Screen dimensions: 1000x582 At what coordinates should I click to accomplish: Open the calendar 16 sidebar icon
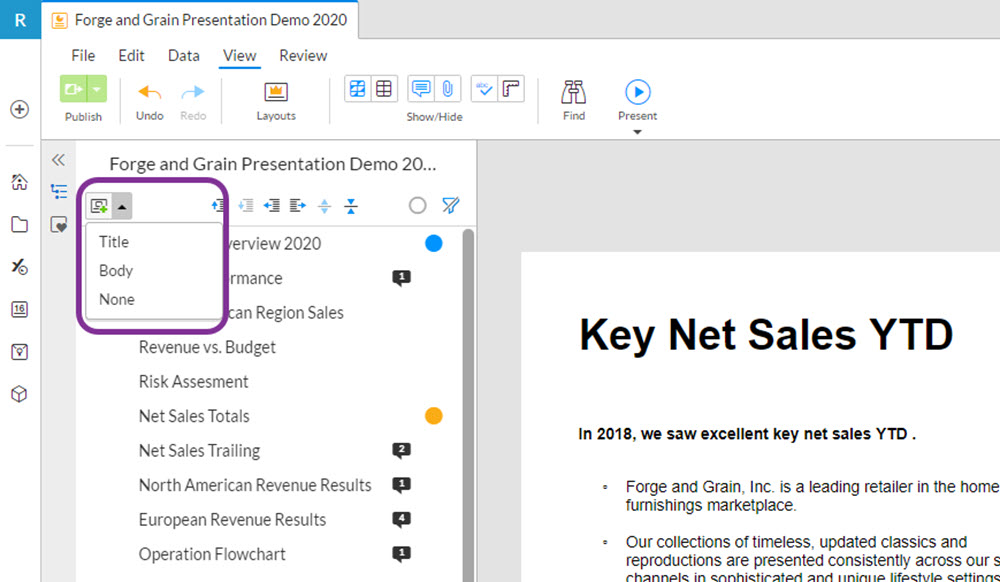[20, 310]
